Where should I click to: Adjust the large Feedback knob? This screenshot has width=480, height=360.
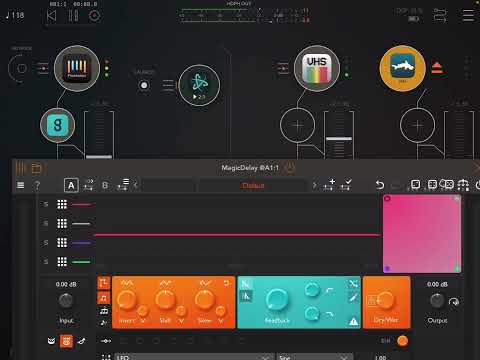(277, 300)
